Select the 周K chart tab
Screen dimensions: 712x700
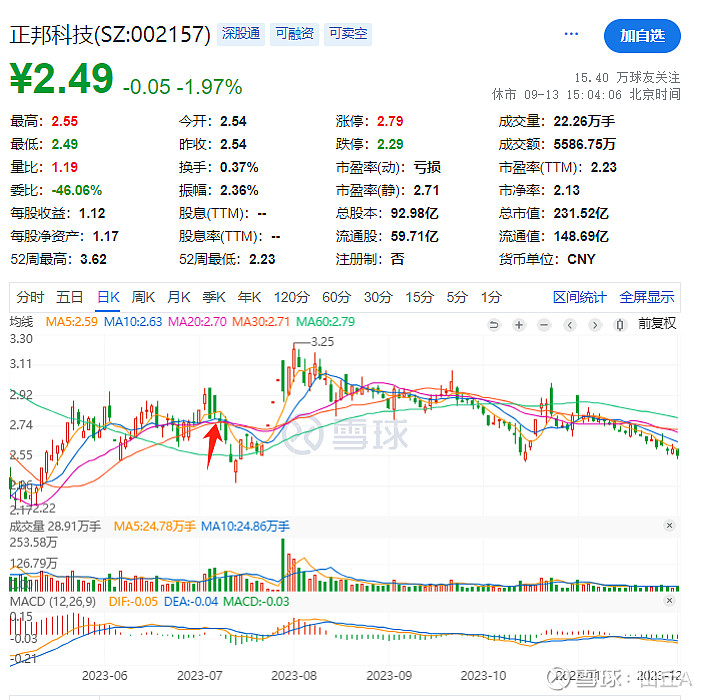coord(143,297)
